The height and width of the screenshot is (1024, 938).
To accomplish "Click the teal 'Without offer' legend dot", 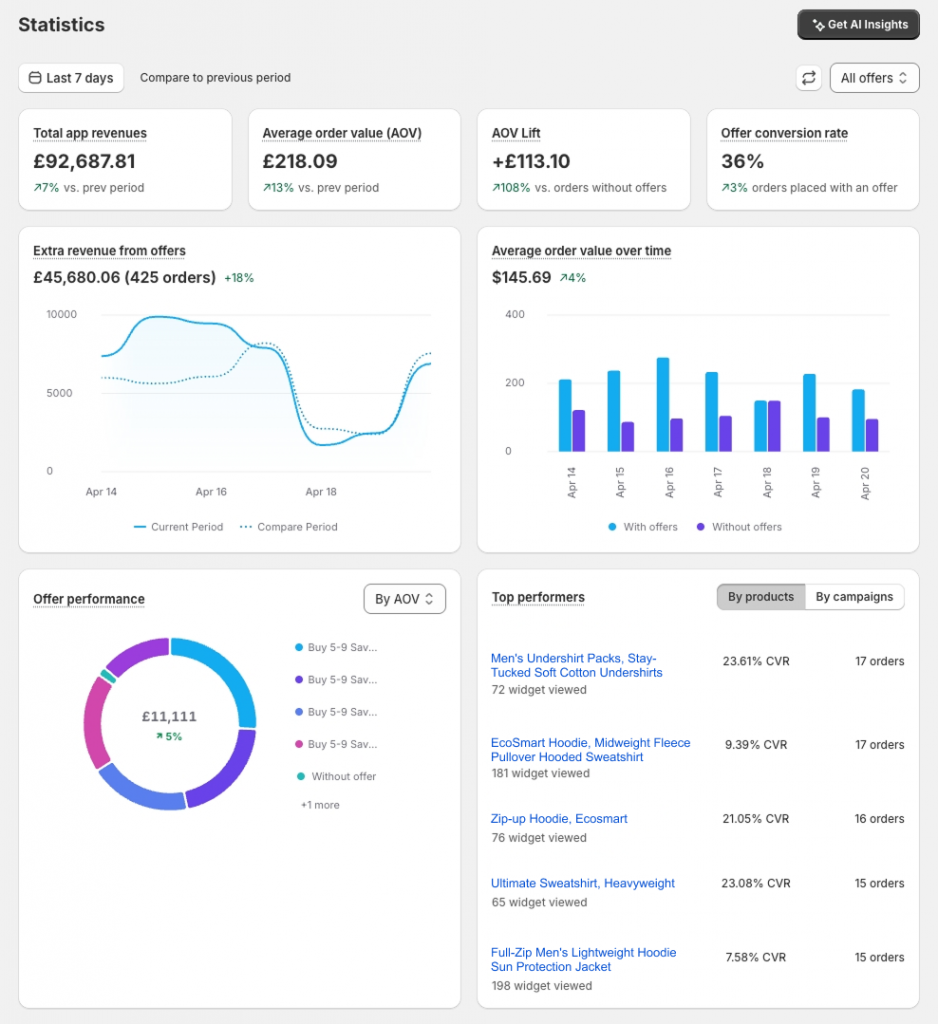I will click(300, 776).
